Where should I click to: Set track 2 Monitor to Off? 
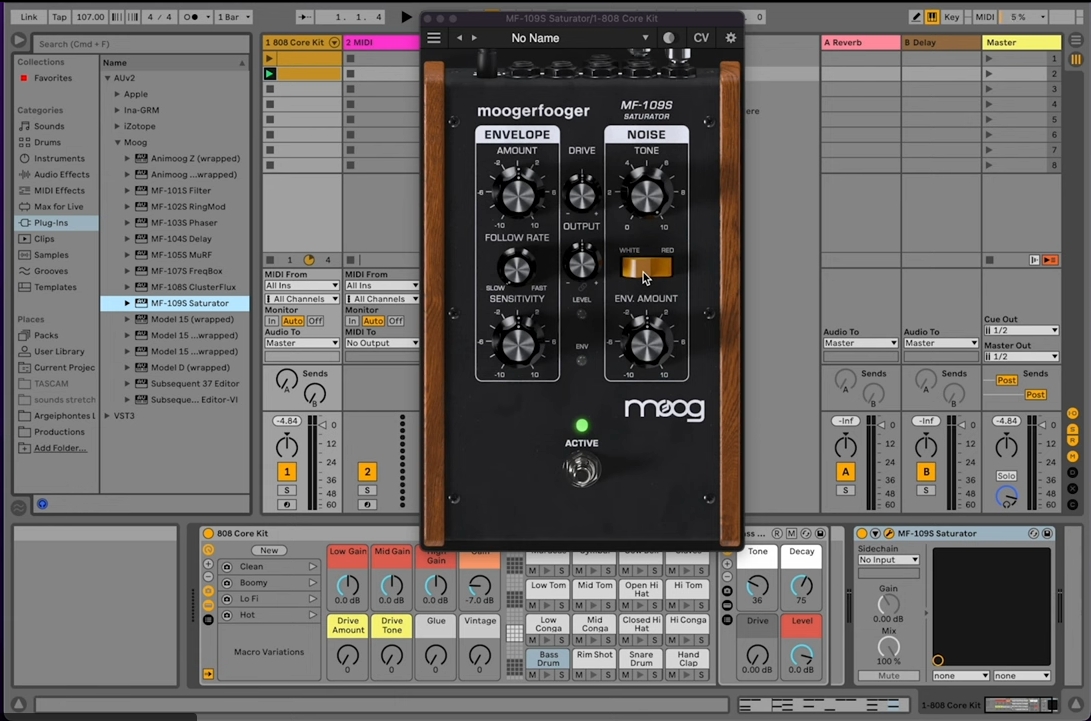[x=395, y=321]
